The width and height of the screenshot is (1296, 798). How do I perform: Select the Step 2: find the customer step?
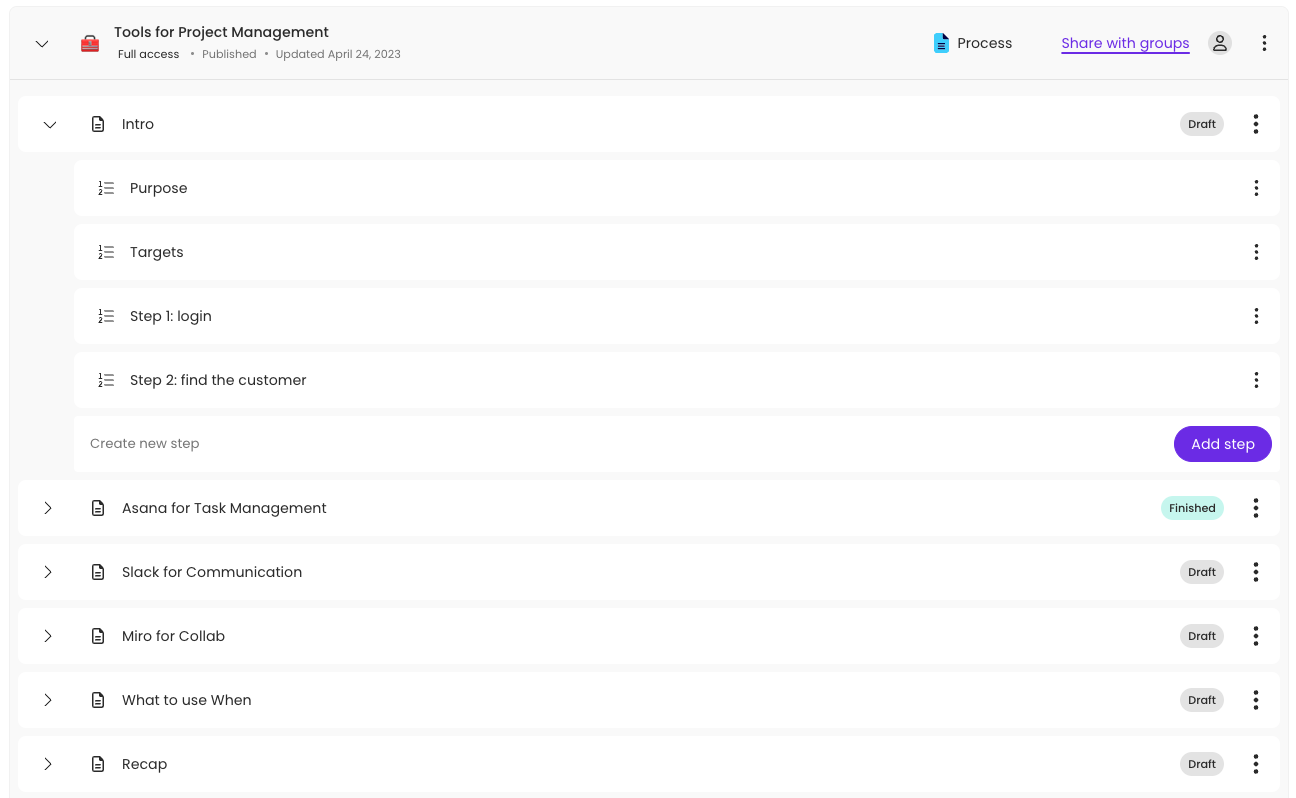pyautogui.click(x=218, y=380)
